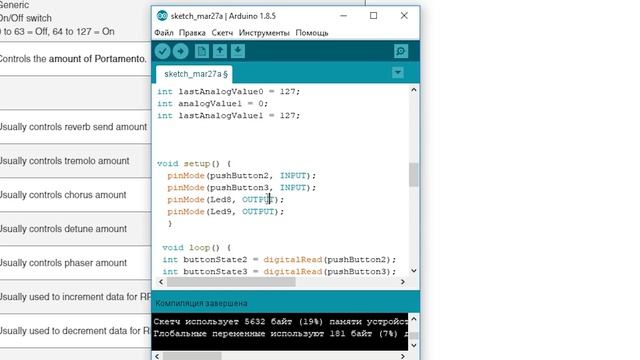Viewport: 640px width, 360px height.
Task: Open the tab options dropdown arrow
Action: [398, 73]
